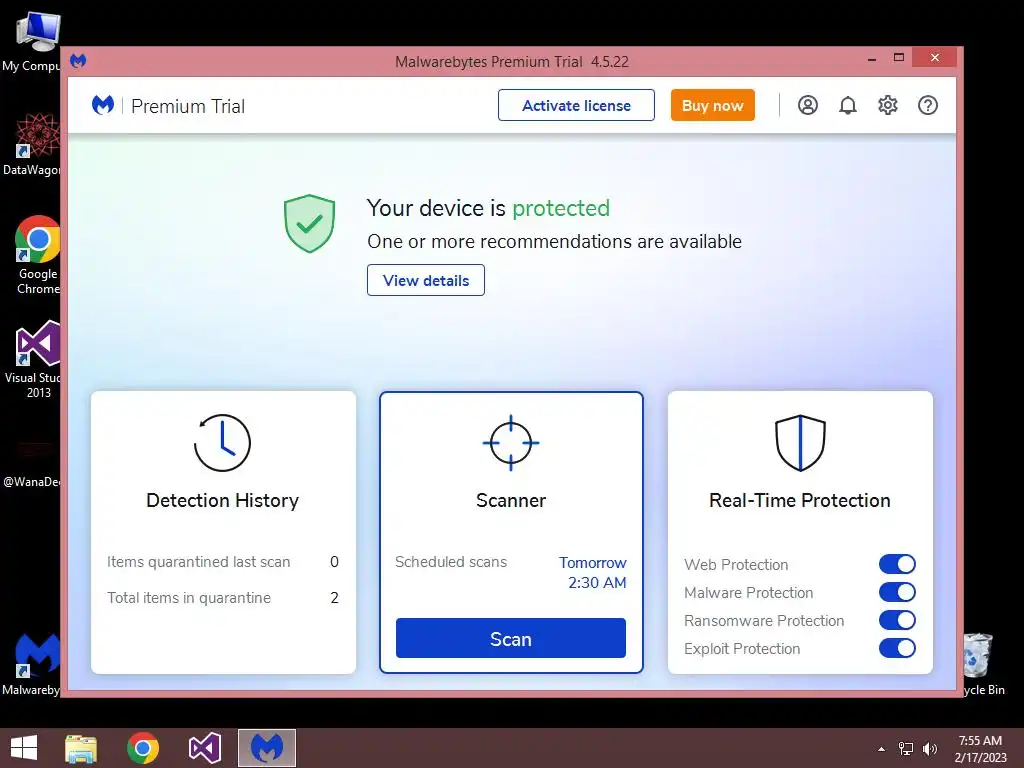Click the Malware Protection label

tap(748, 592)
